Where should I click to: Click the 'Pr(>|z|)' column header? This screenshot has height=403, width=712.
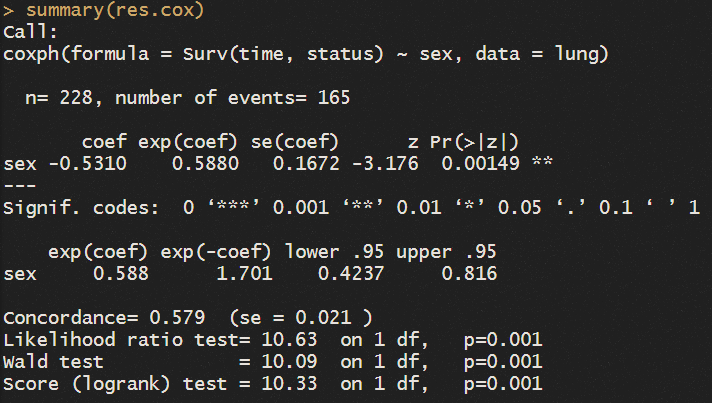point(474,143)
